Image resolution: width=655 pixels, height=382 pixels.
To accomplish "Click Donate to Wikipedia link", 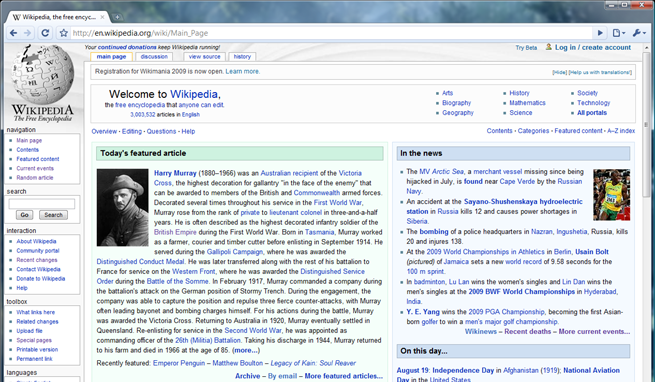I will pos(41,279).
